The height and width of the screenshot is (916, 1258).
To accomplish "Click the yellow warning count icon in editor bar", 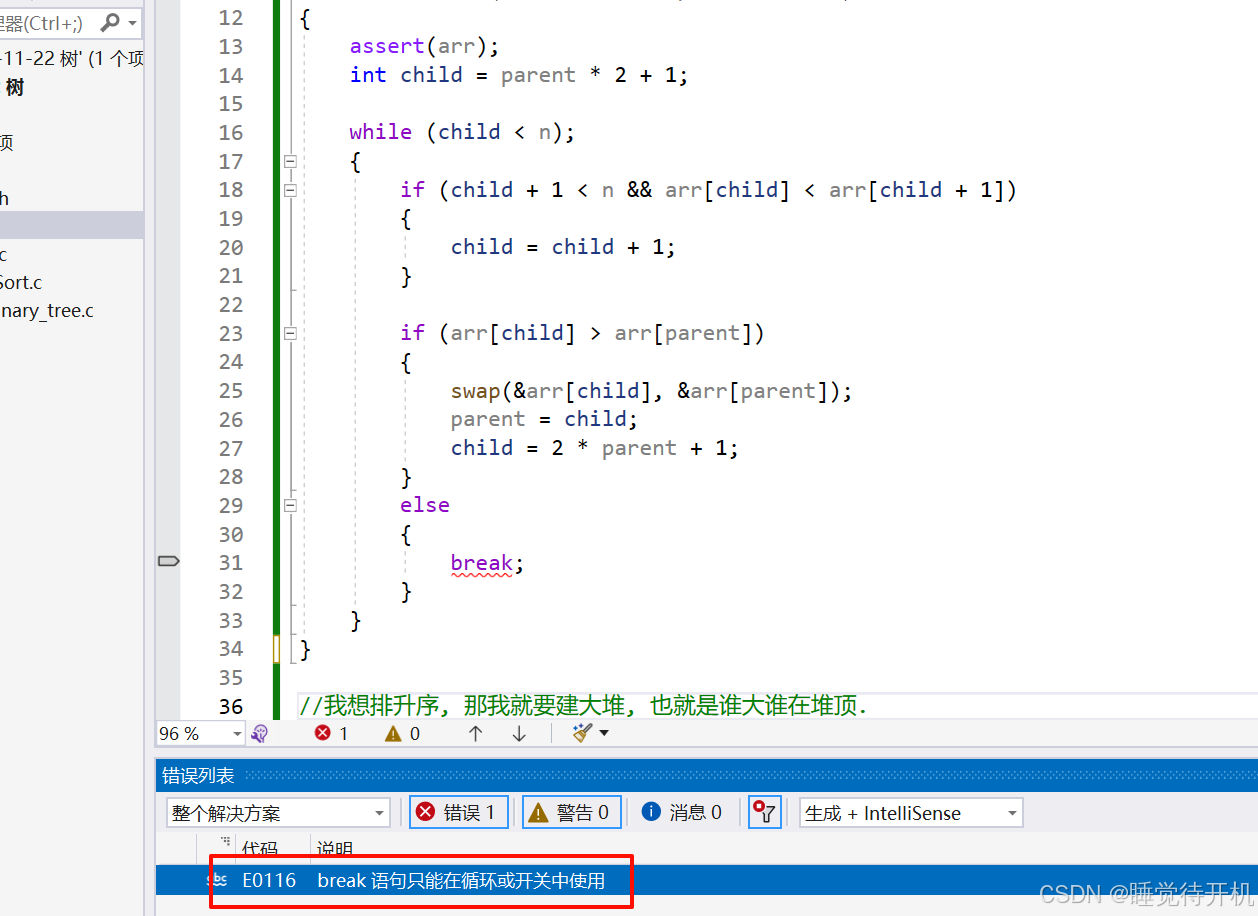I will tap(394, 733).
